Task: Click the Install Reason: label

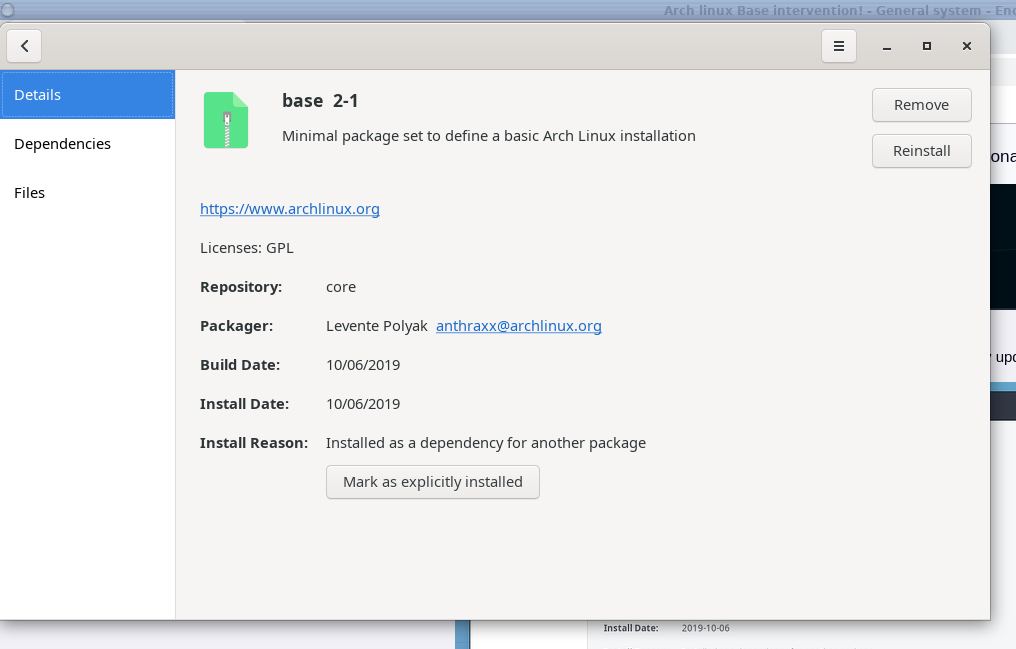Action: point(254,443)
